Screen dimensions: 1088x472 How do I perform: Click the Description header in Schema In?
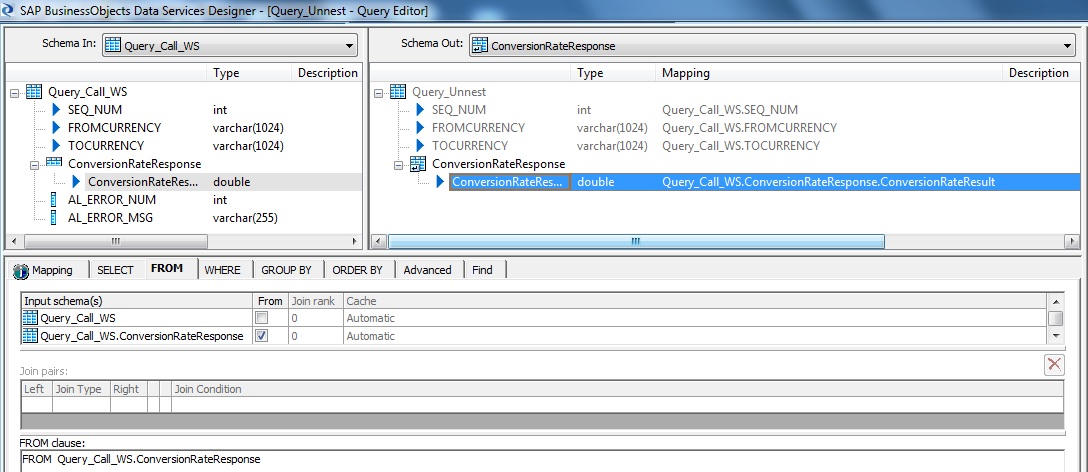tap(327, 73)
